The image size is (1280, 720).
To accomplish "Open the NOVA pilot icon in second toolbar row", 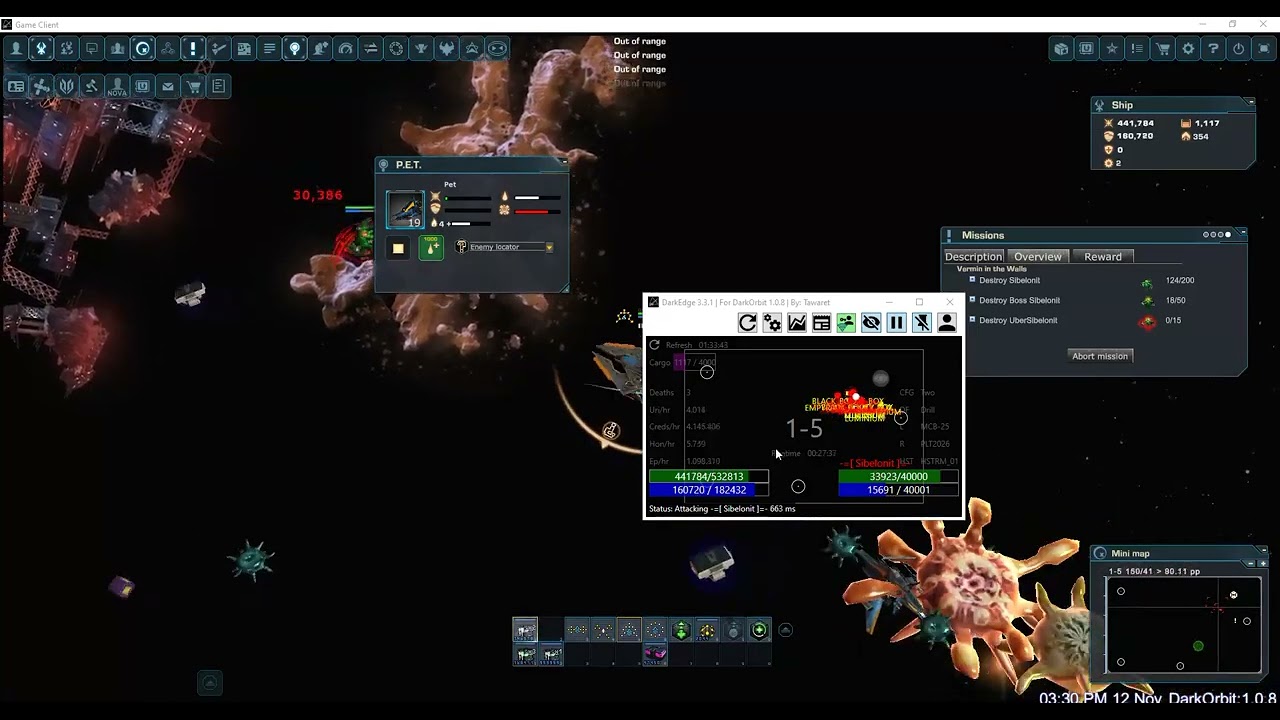I will tap(117, 86).
